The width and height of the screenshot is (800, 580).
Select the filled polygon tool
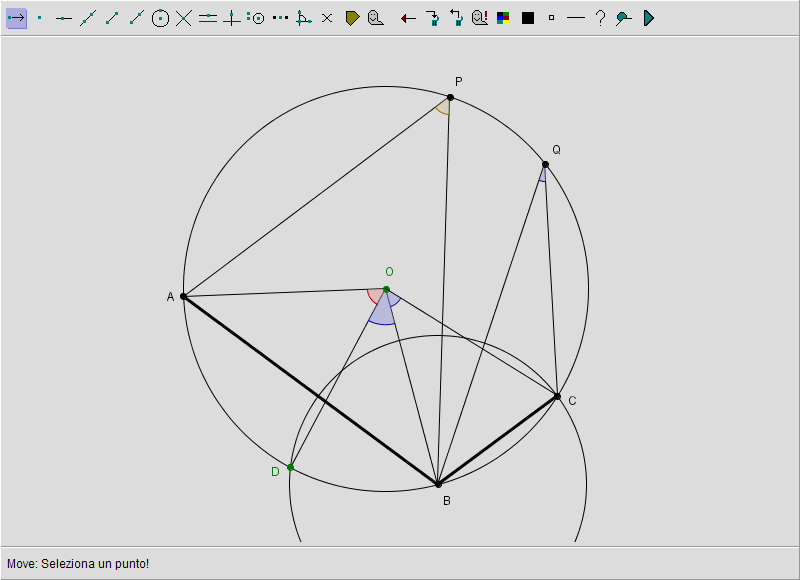click(352, 18)
